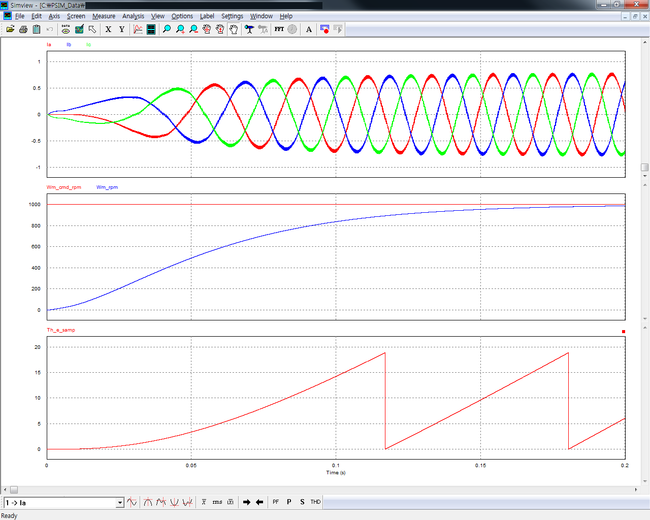Open the File menu

pyautogui.click(x=20, y=16)
